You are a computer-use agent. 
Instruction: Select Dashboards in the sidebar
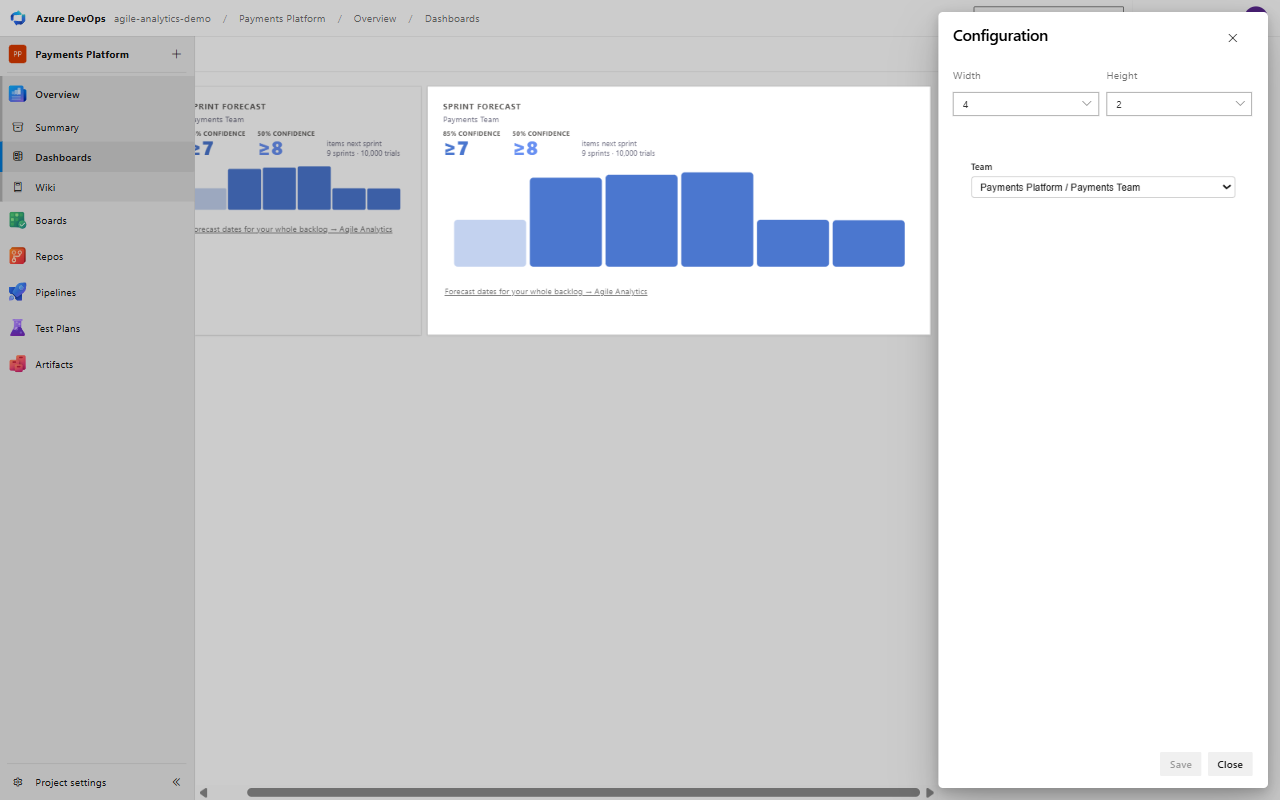click(x=97, y=157)
